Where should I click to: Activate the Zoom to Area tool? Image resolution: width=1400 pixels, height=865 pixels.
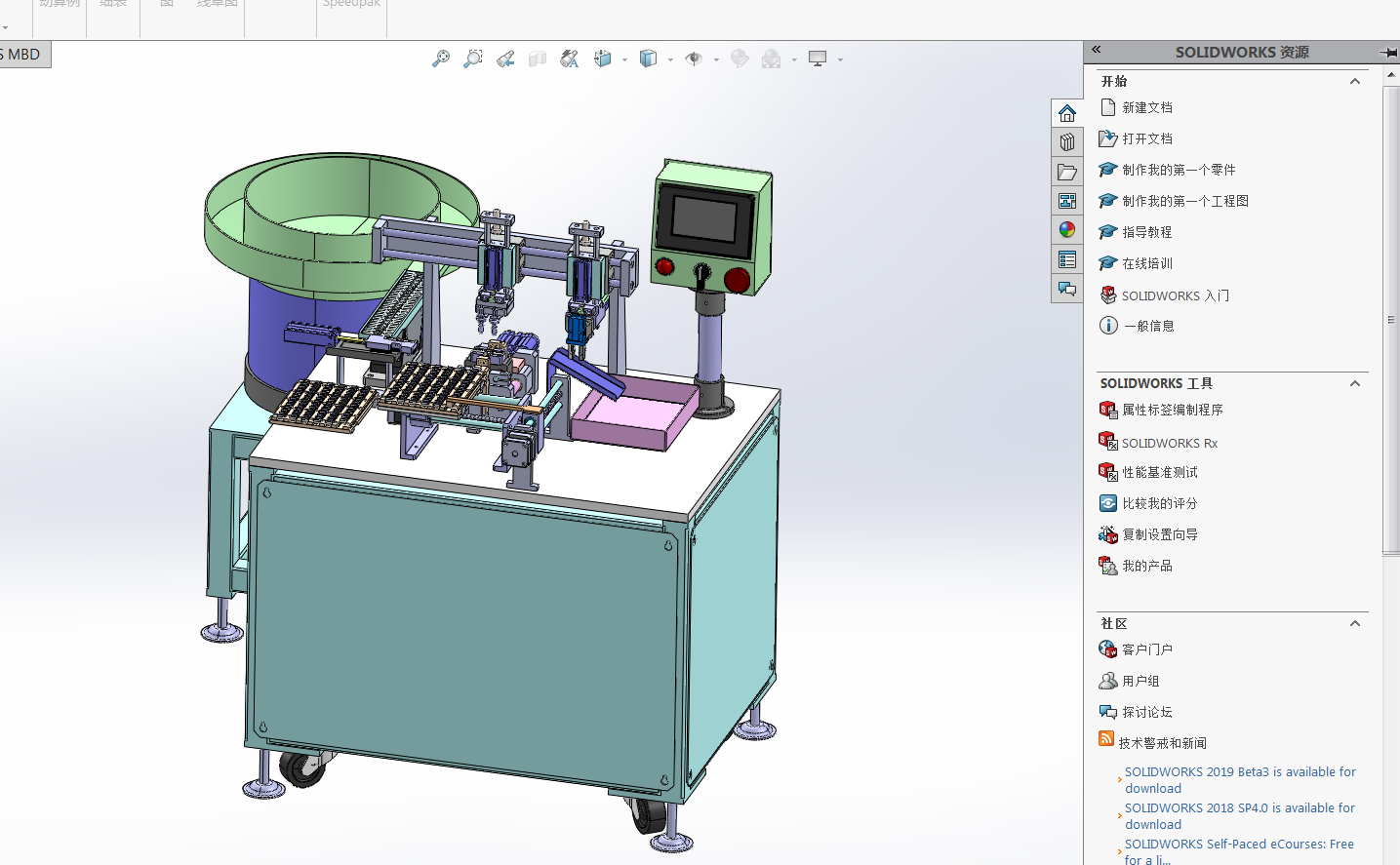pos(473,59)
